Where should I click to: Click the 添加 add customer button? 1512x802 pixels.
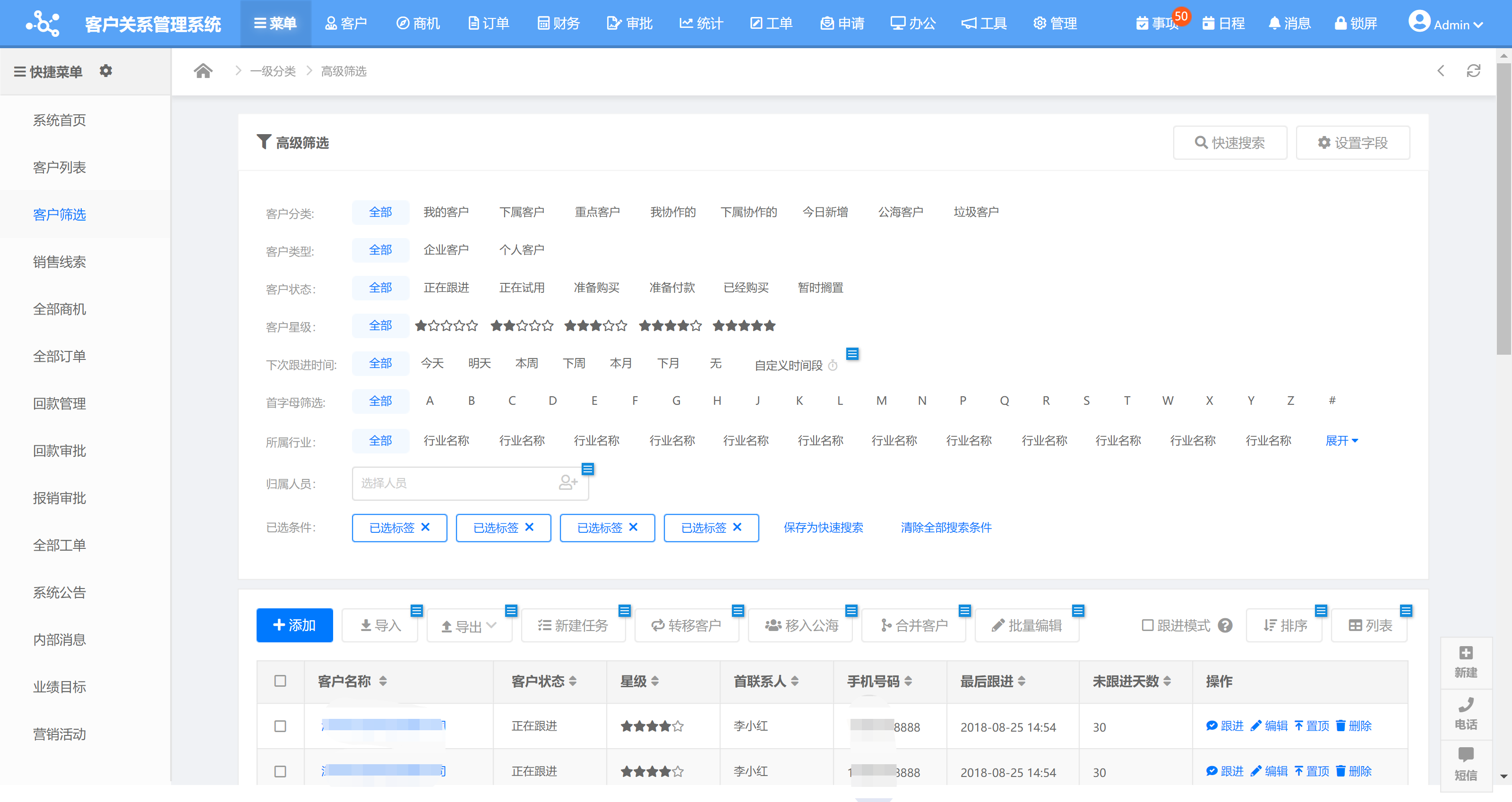[294, 625]
